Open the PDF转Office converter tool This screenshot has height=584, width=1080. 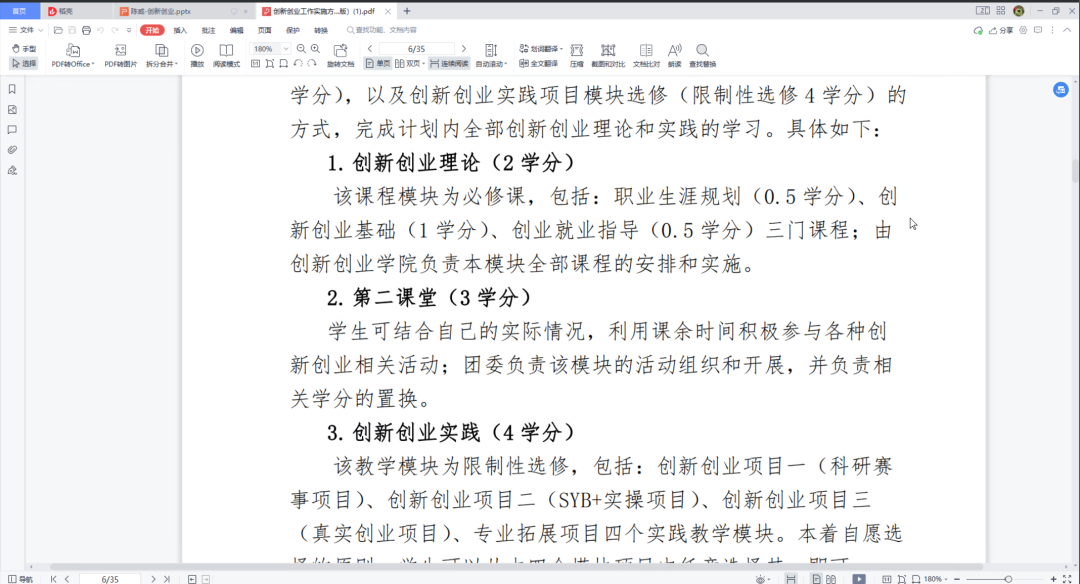point(72,55)
